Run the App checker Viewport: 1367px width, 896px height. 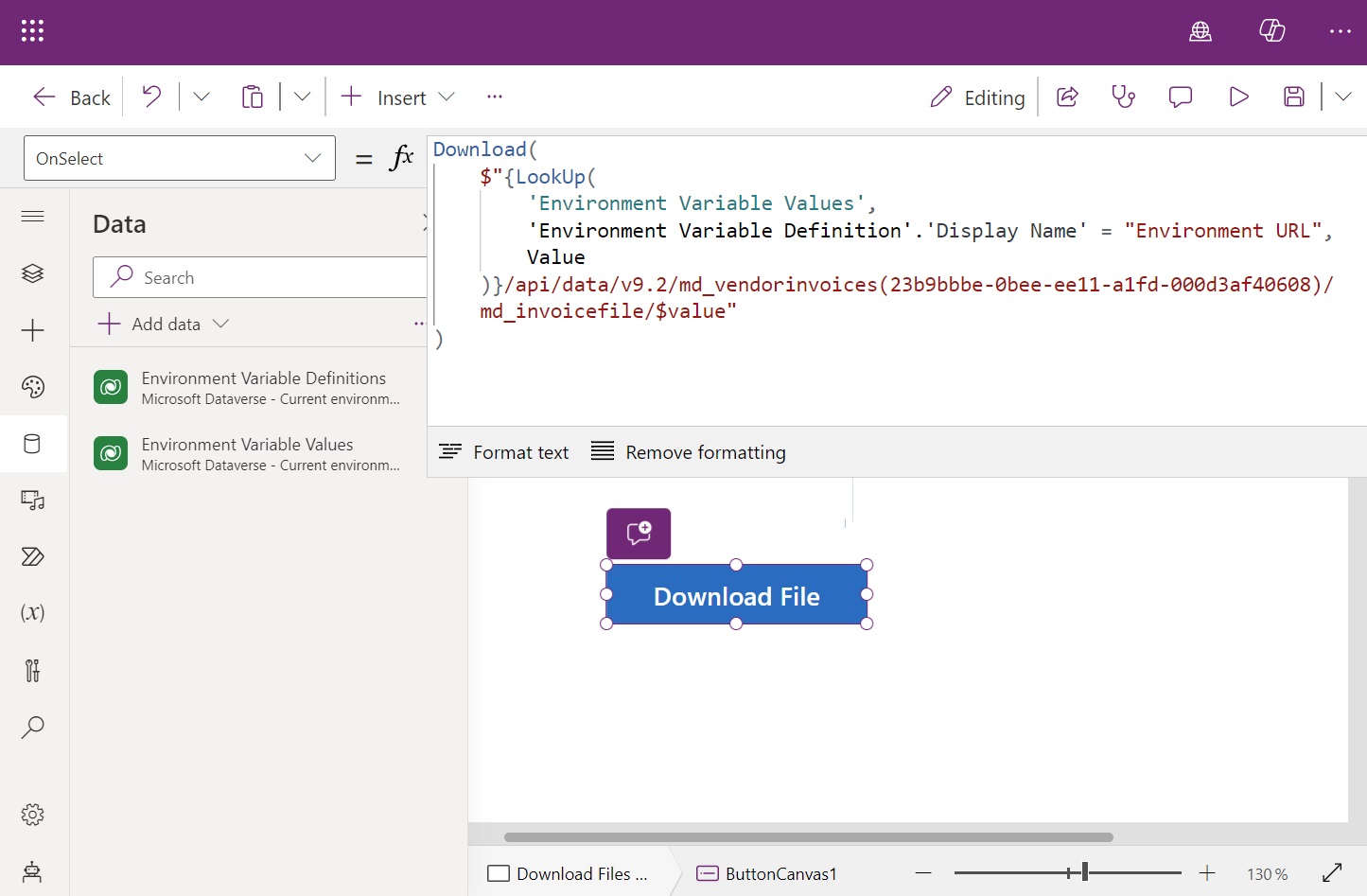click(1123, 96)
